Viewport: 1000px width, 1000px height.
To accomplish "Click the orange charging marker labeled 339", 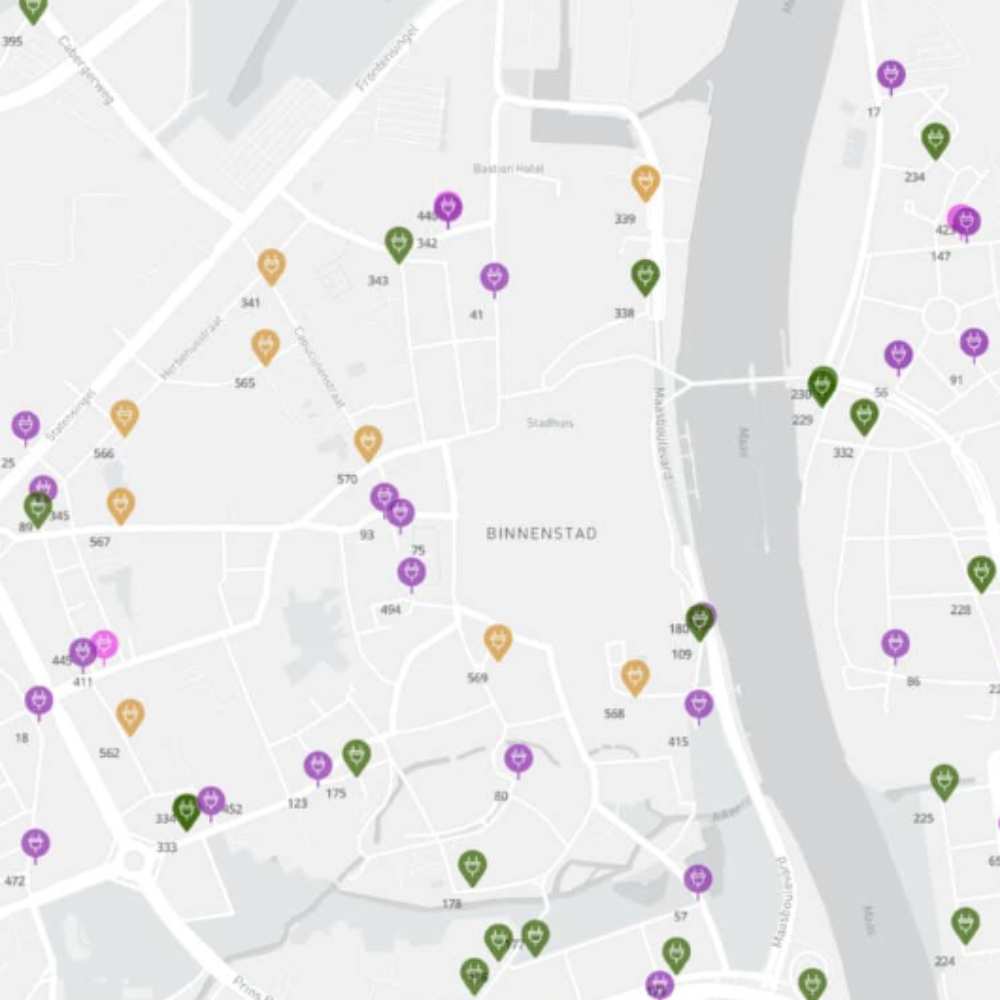I will coord(646,182).
